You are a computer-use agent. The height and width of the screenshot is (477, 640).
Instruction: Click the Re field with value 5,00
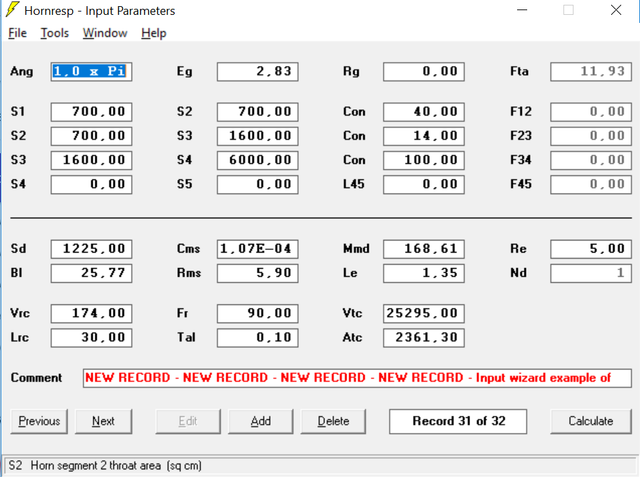coord(591,249)
